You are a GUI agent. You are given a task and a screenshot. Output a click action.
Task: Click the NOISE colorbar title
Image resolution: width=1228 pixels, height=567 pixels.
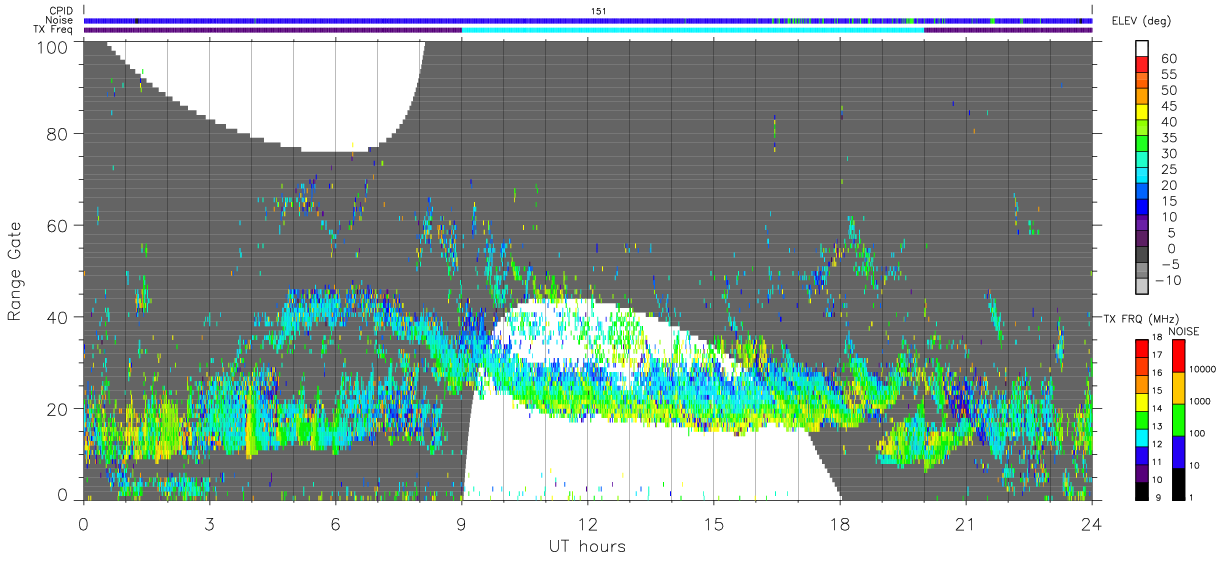(x=1183, y=331)
